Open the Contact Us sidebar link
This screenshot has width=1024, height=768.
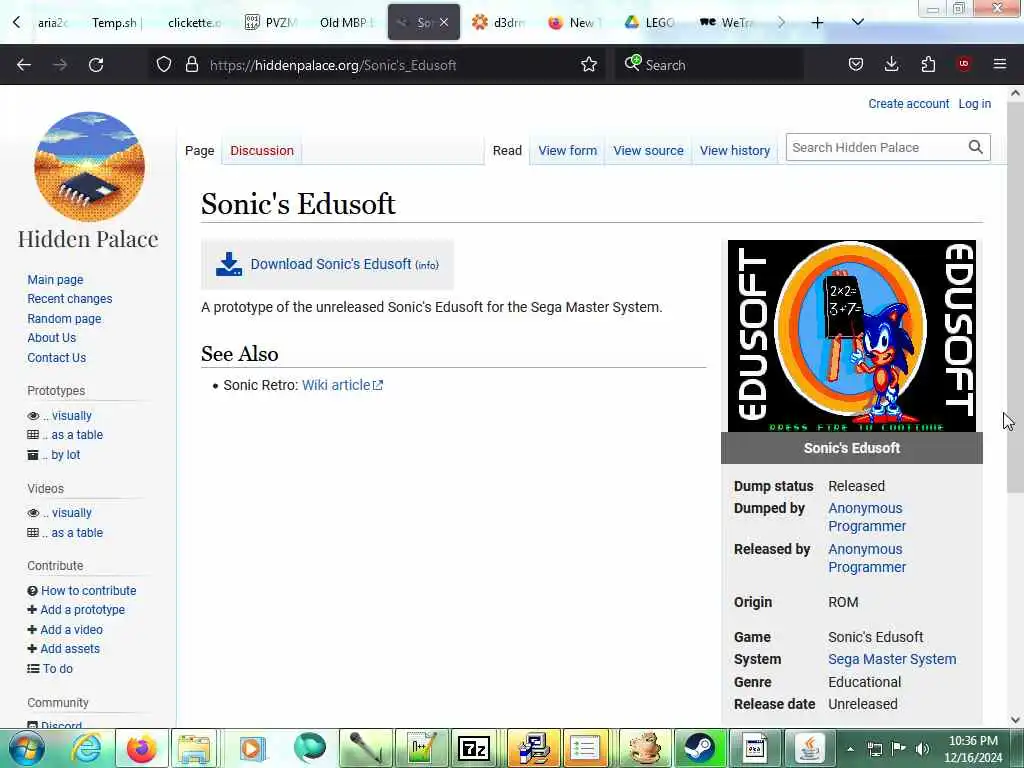point(57,358)
